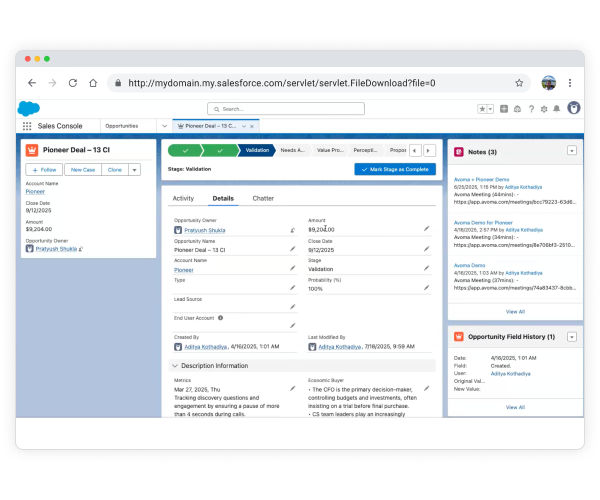The image size is (600, 500).
Task: Edit the Amount field pencil
Action: (x=426, y=229)
